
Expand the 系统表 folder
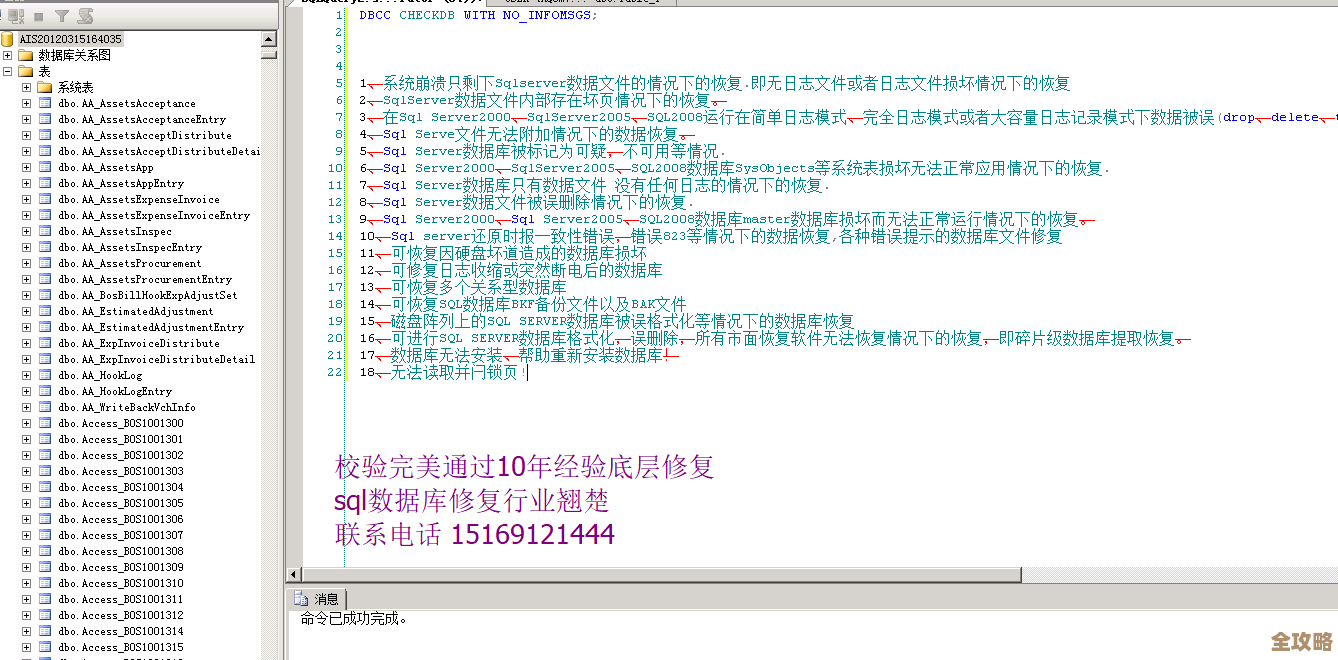tap(26, 88)
